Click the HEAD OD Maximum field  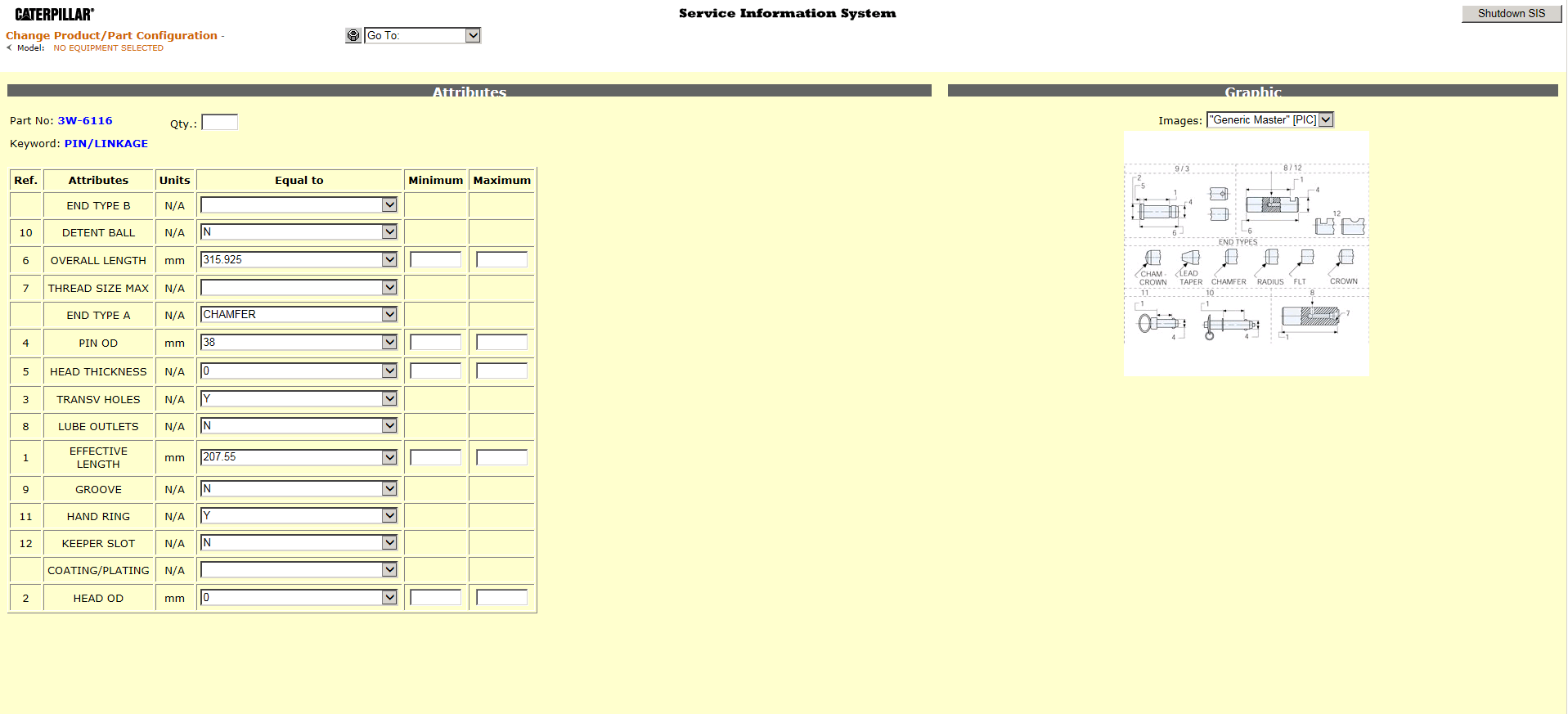click(x=502, y=598)
